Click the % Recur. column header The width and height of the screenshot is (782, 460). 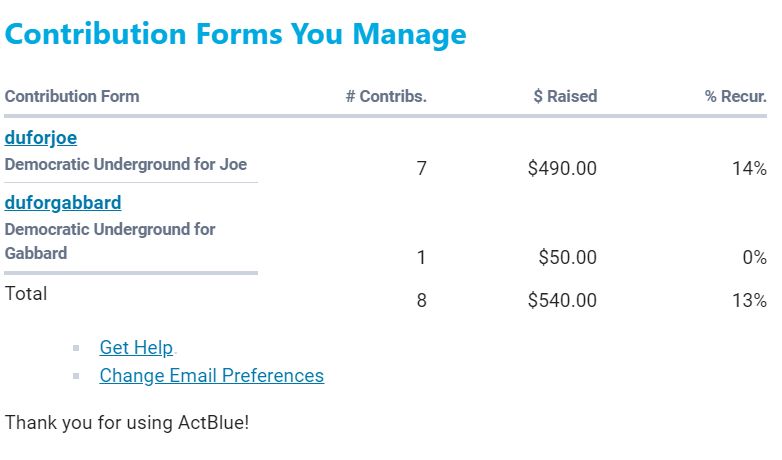tap(735, 97)
